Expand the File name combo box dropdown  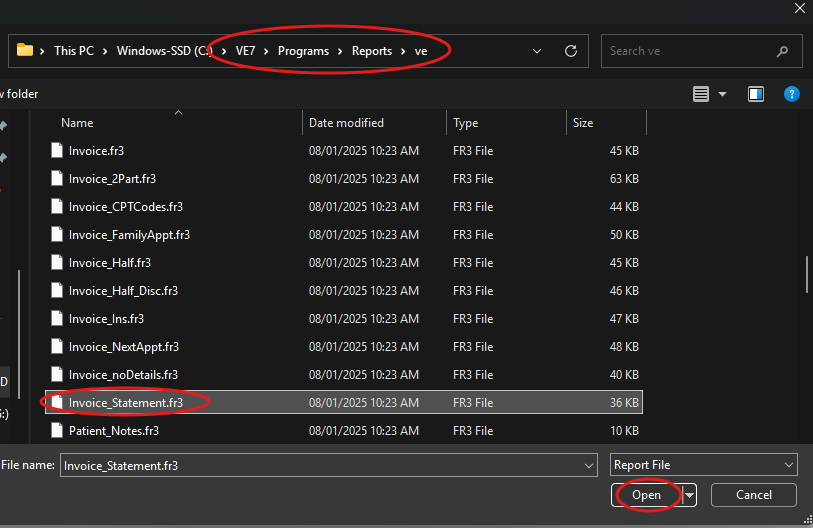(587, 465)
